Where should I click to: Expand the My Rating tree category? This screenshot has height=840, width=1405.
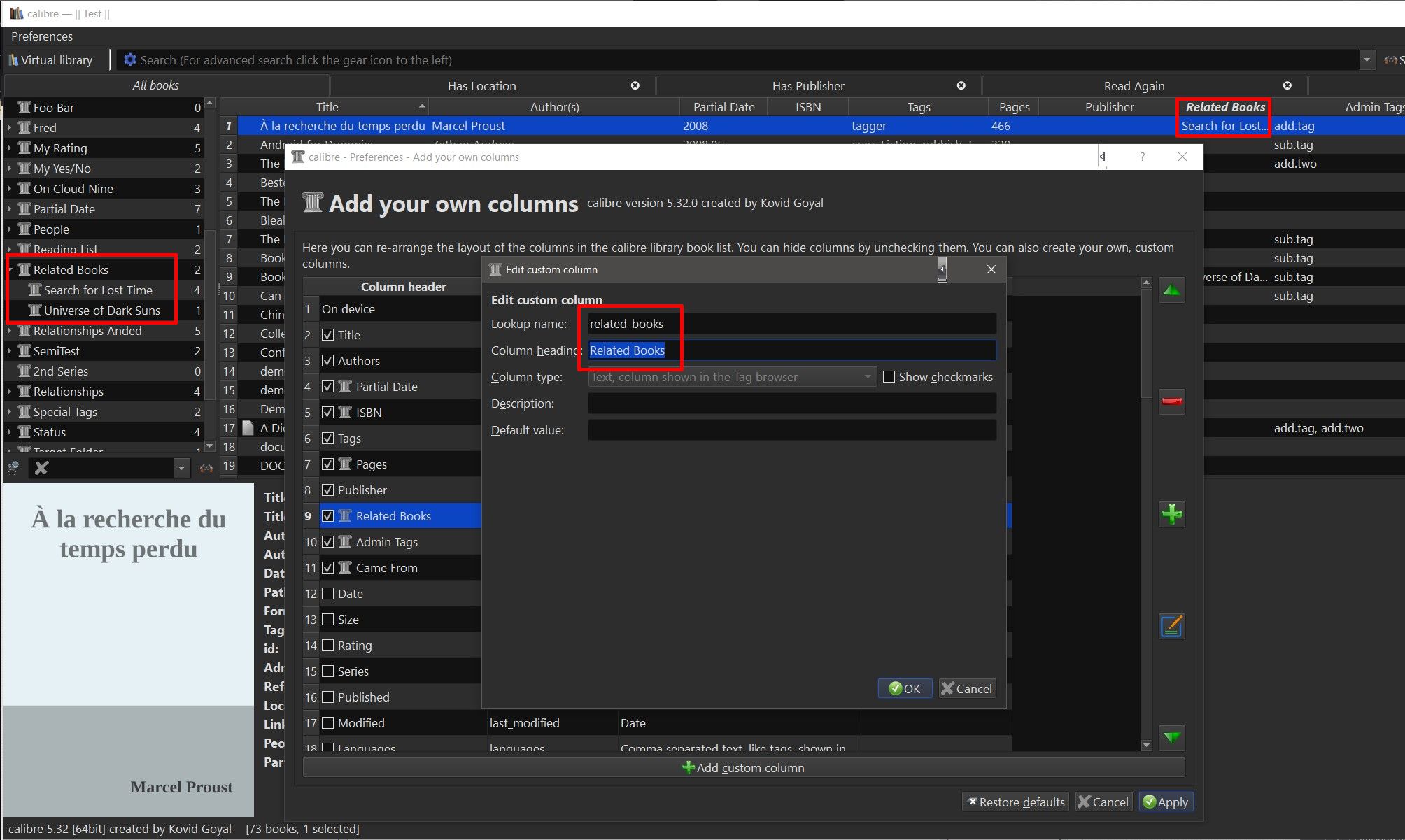[x=10, y=148]
